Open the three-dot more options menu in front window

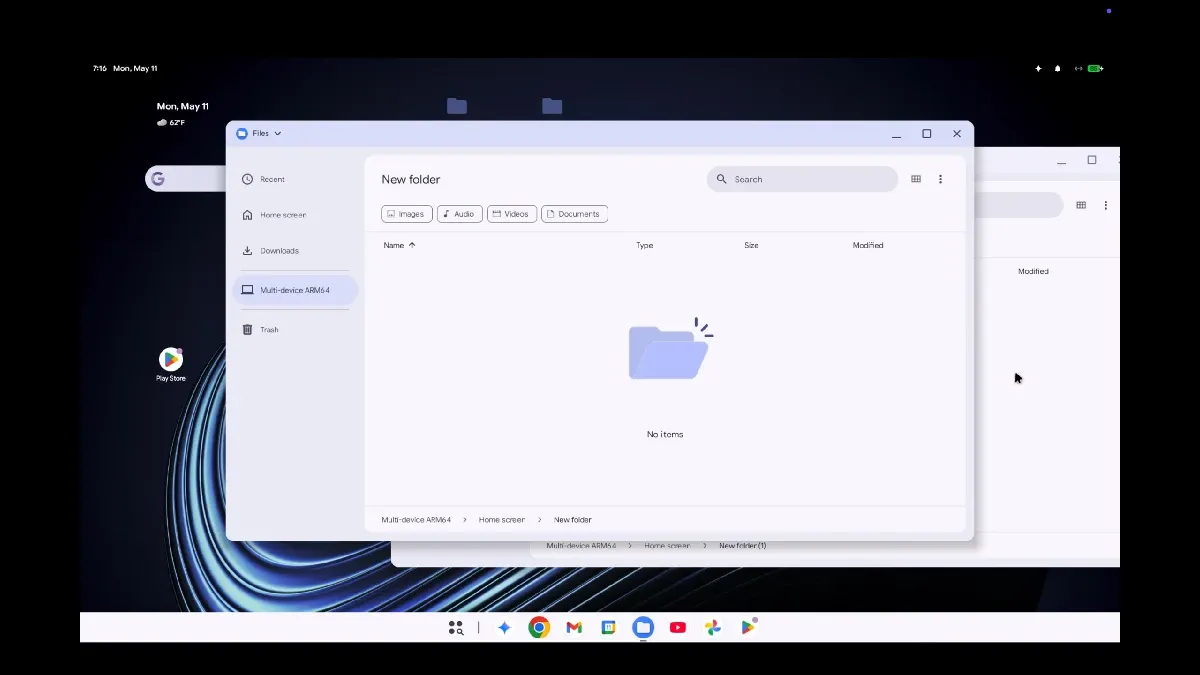tap(940, 179)
